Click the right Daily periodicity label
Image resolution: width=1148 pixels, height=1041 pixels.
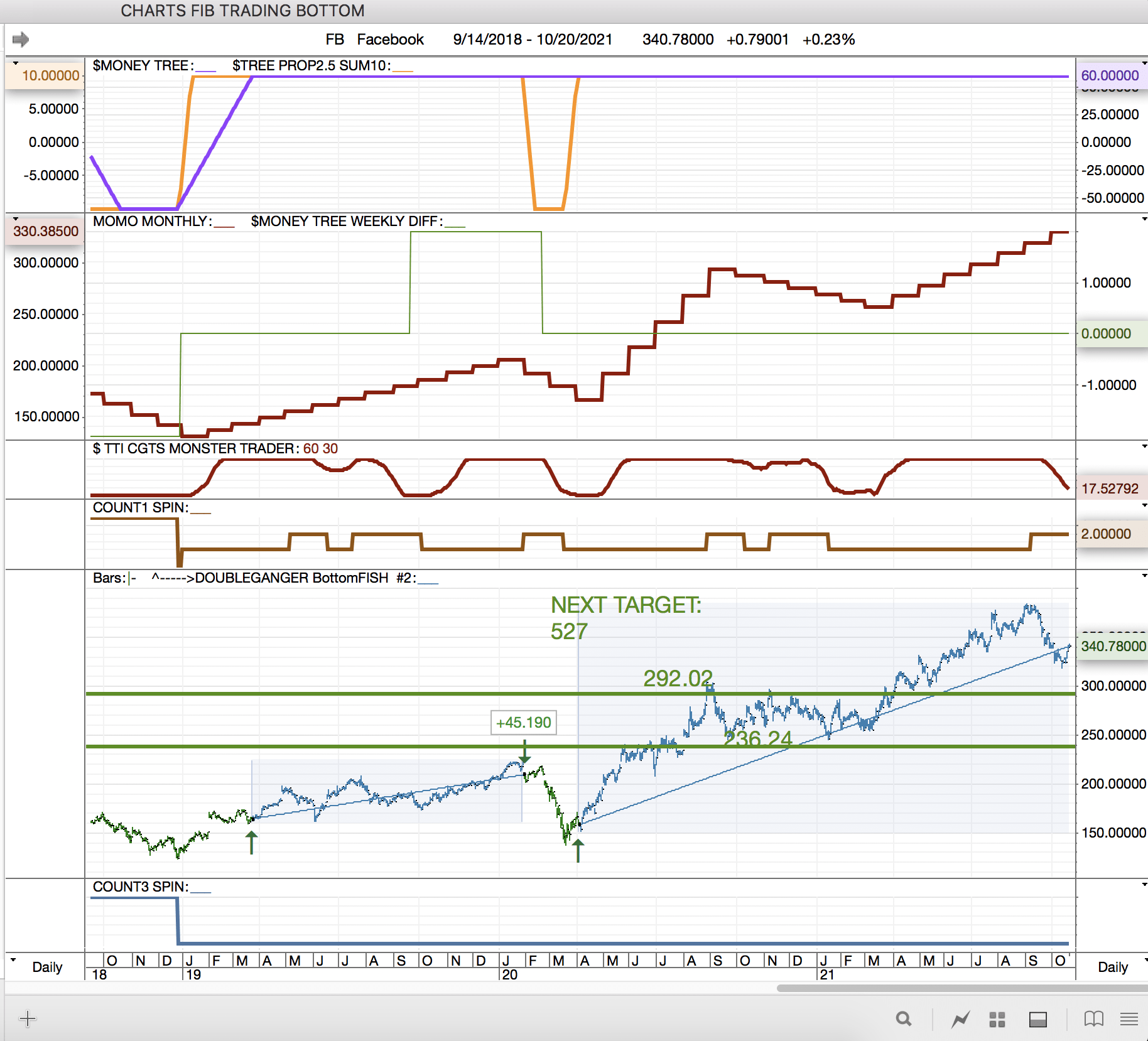tap(1113, 967)
